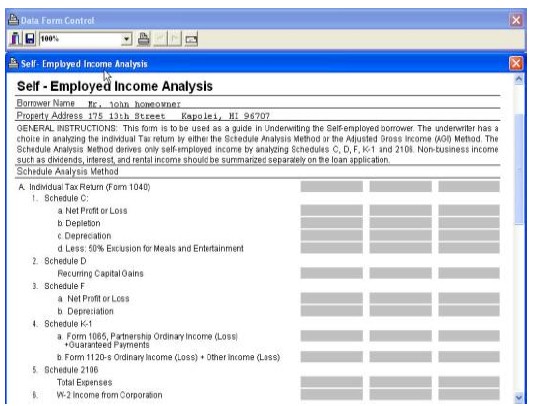This screenshot has height=406, width=533.
Task: Click first field for Schedule C Net Profit or Loss
Action: click(331, 210)
